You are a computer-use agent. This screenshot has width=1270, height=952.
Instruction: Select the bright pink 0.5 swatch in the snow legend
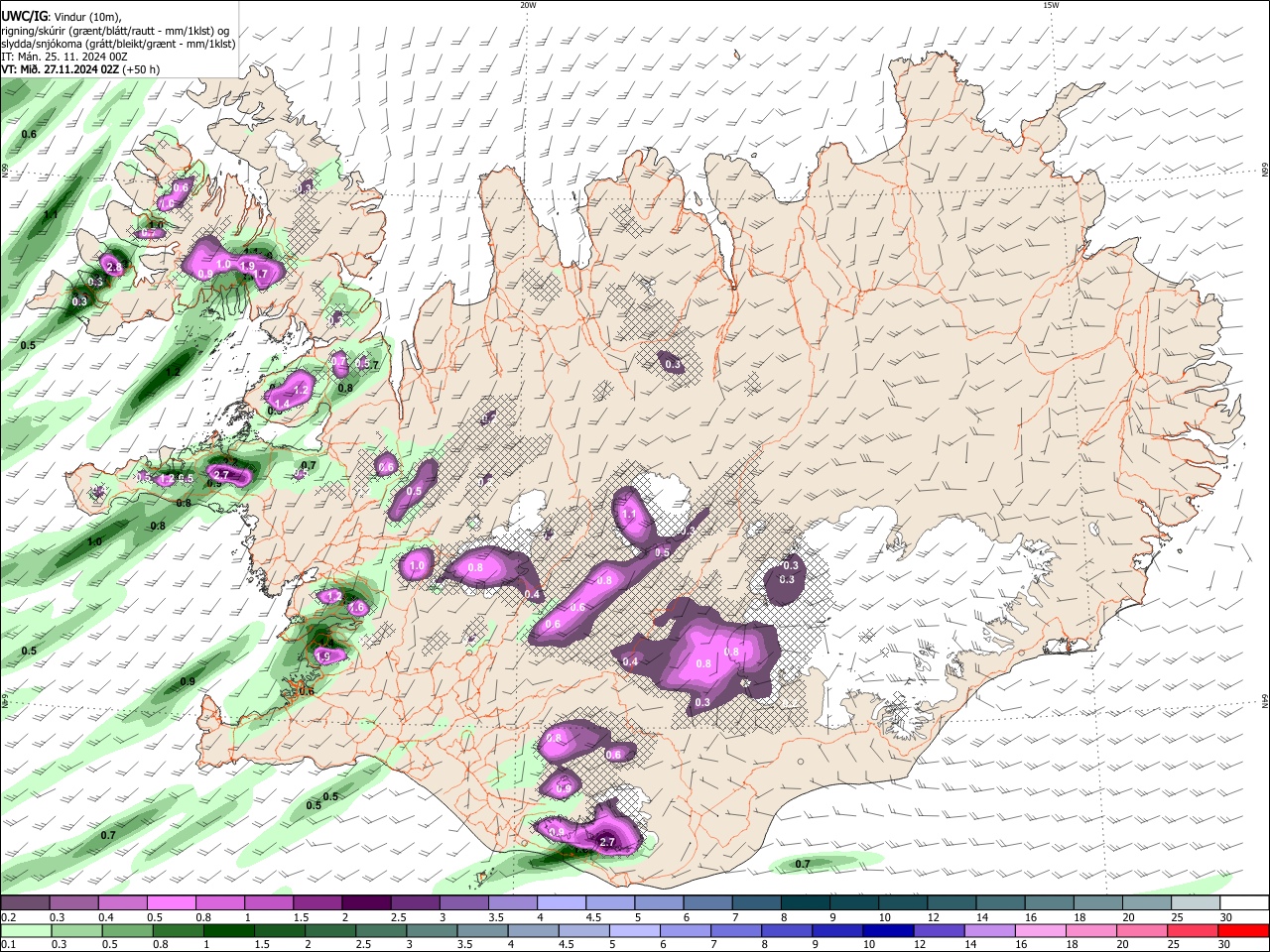pos(171,902)
